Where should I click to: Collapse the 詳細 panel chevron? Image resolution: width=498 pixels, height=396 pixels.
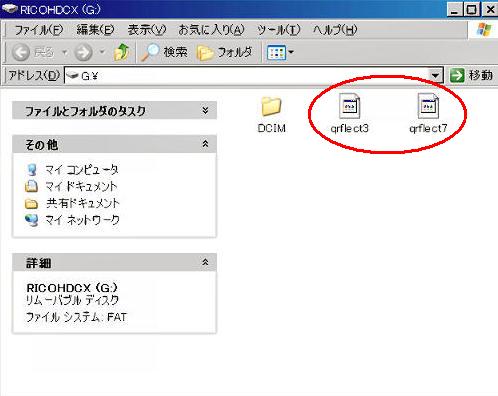[x=205, y=262]
